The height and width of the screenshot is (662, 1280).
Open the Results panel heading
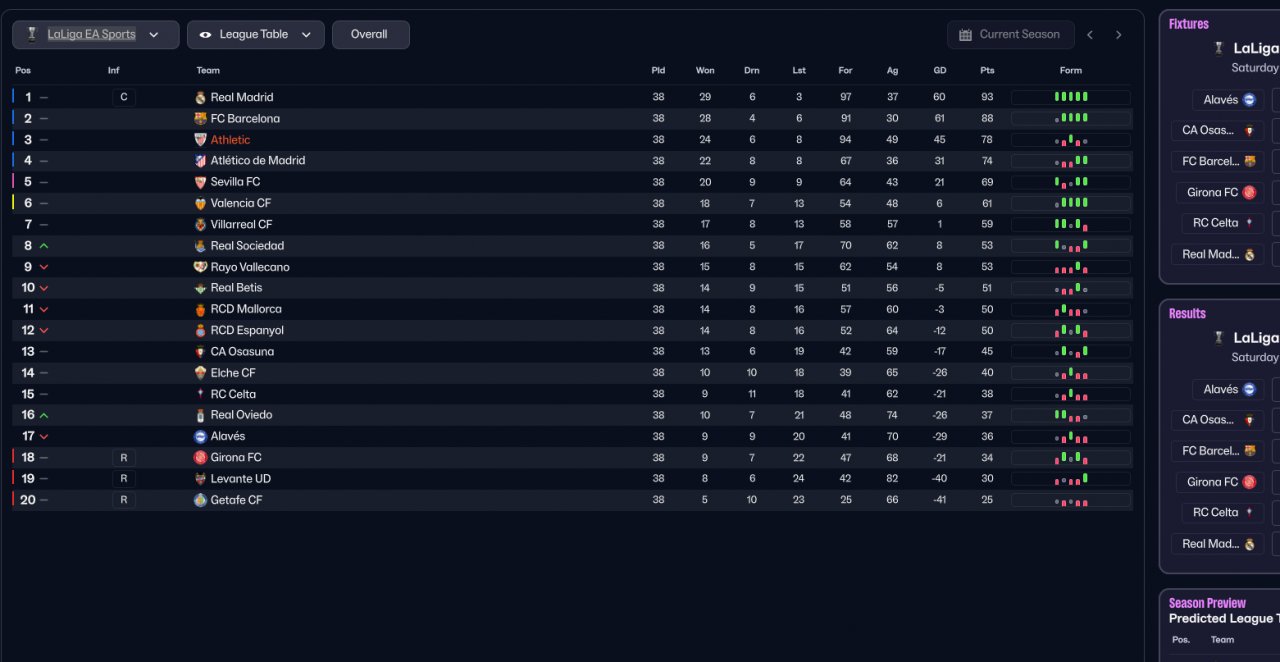pos(1187,314)
